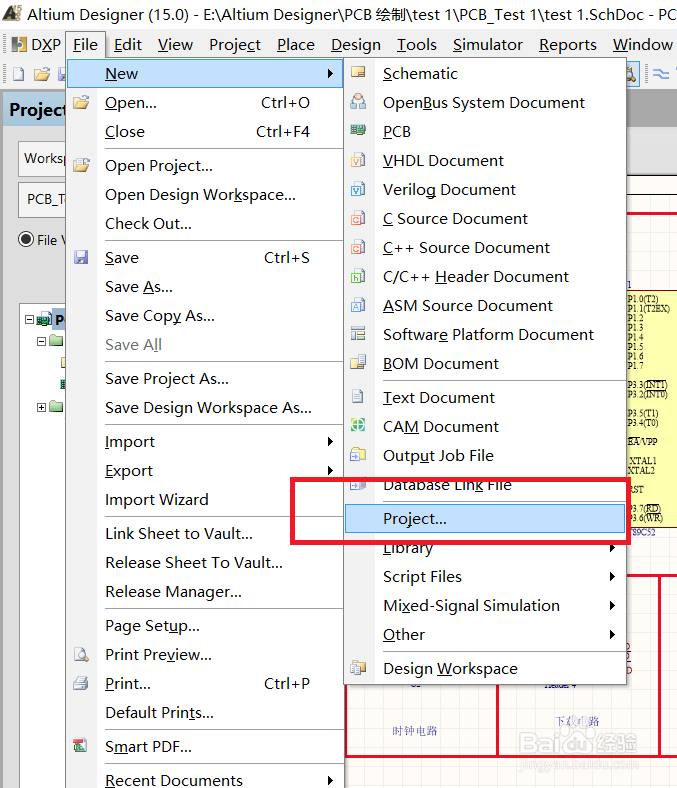
Task: Click the Text Document icon
Action: click(x=358, y=397)
